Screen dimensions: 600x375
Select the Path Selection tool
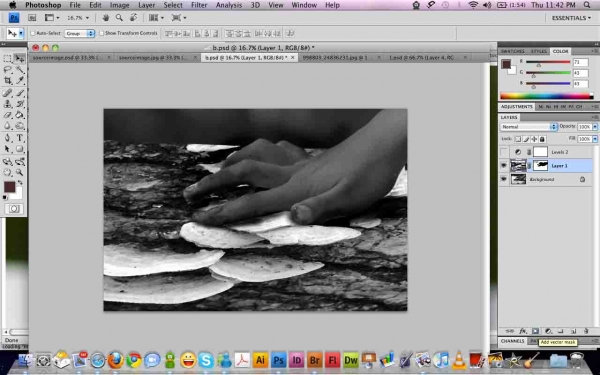pyautogui.click(x=7, y=149)
